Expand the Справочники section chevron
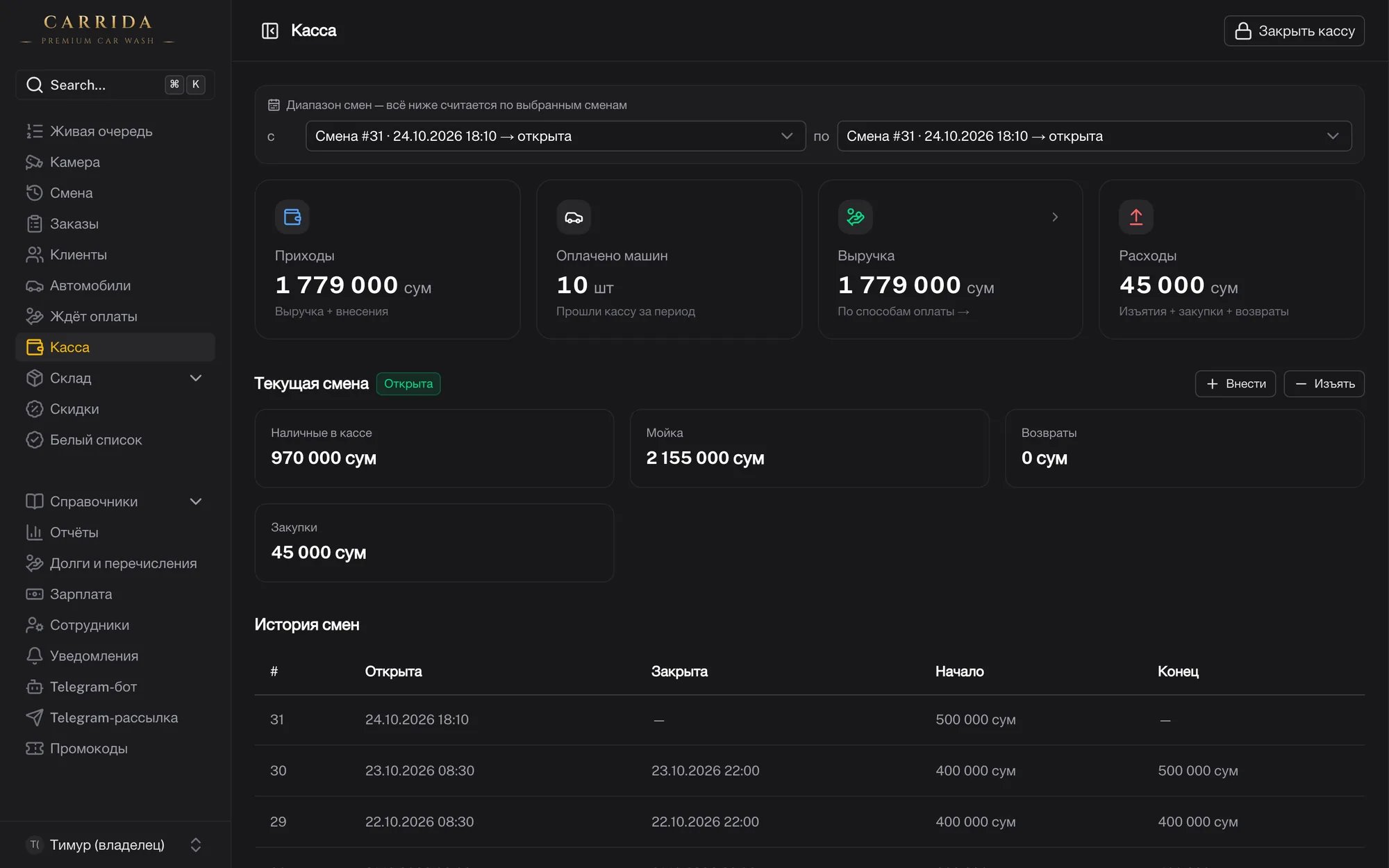Viewport: 1389px width, 868px height. coord(196,501)
